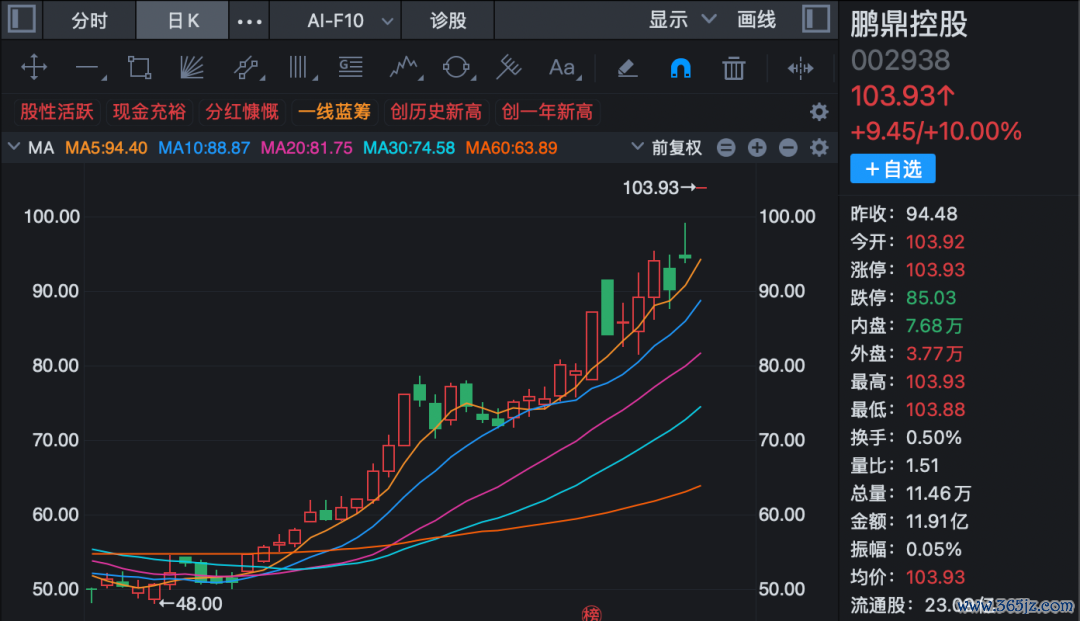Switch to the 分时 tab
This screenshot has width=1080, height=621.
[x=90, y=20]
